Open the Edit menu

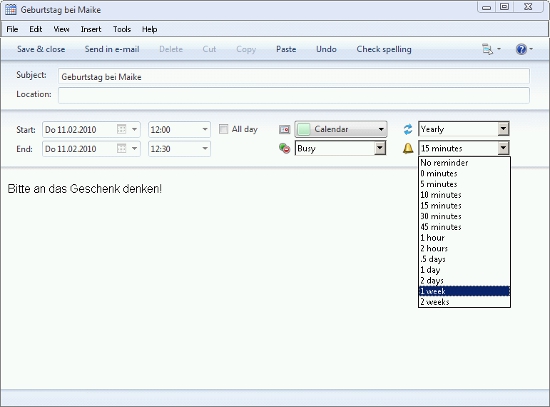pos(35,29)
